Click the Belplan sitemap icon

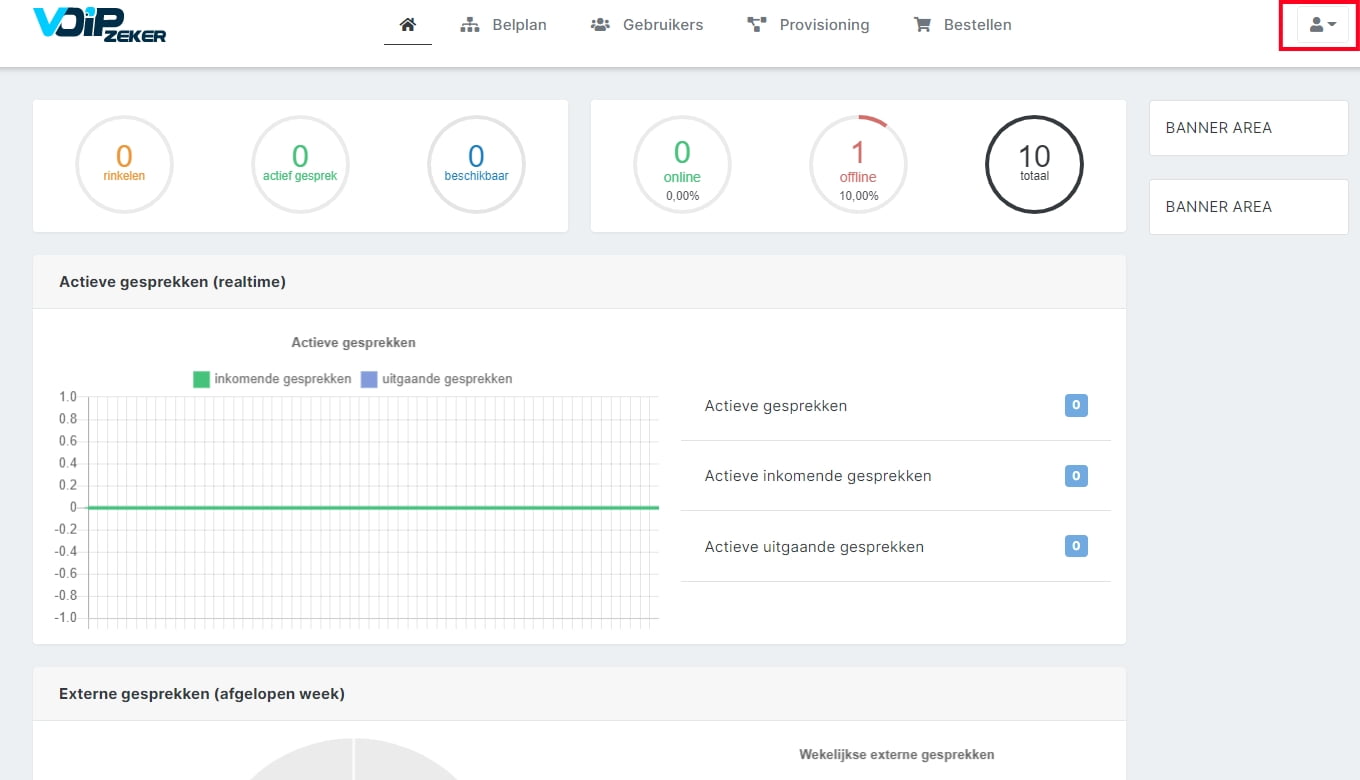click(470, 25)
